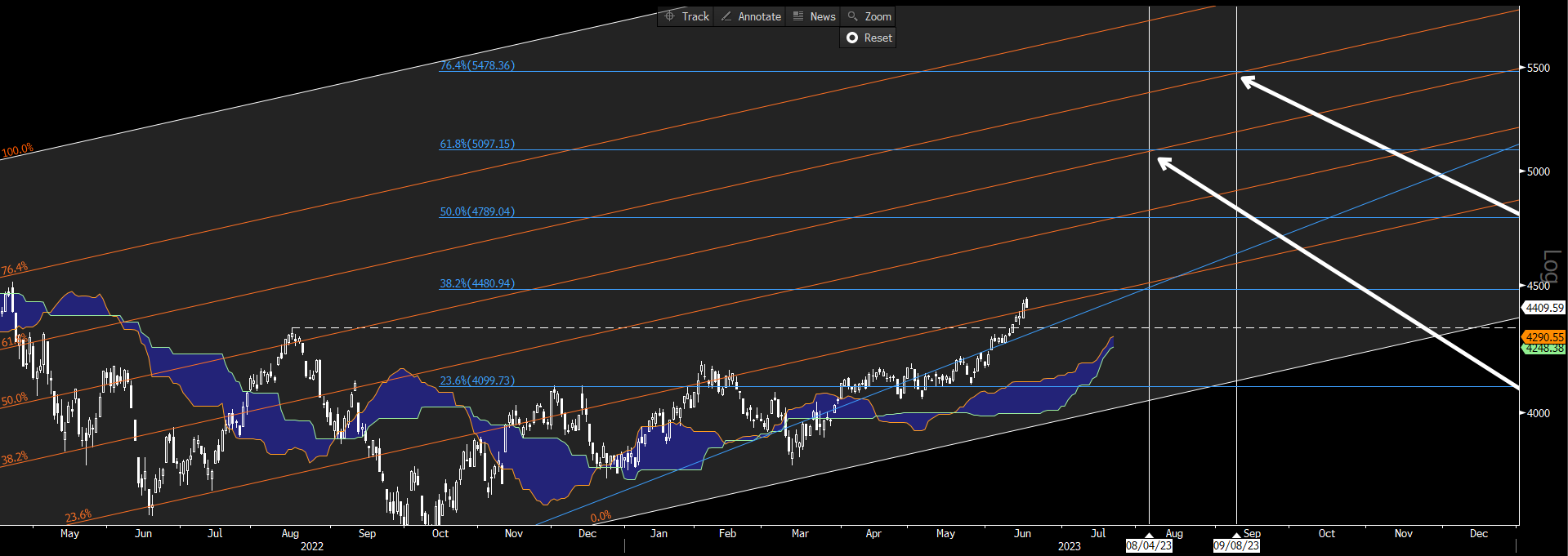Select the 23.6%(4099.73) Fibonacci label
Screen dimensions: 1568x556
(477, 380)
